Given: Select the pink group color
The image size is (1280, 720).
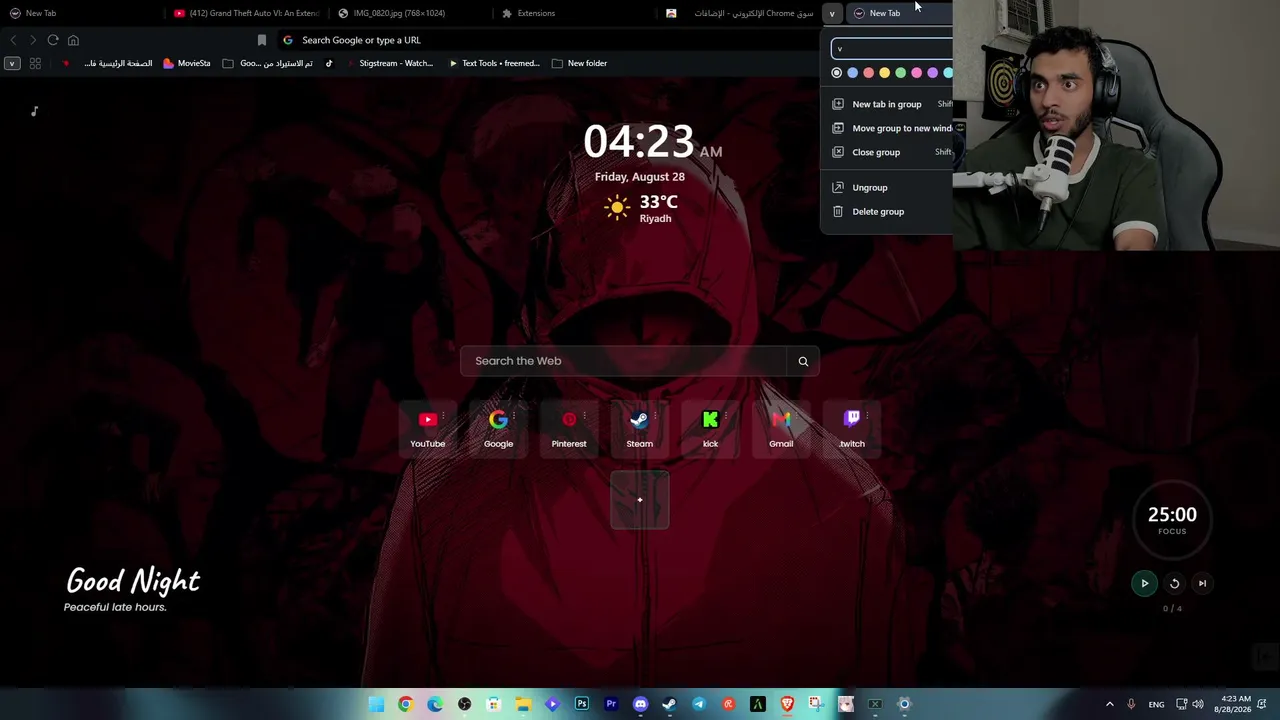Looking at the screenshot, I should (917, 72).
